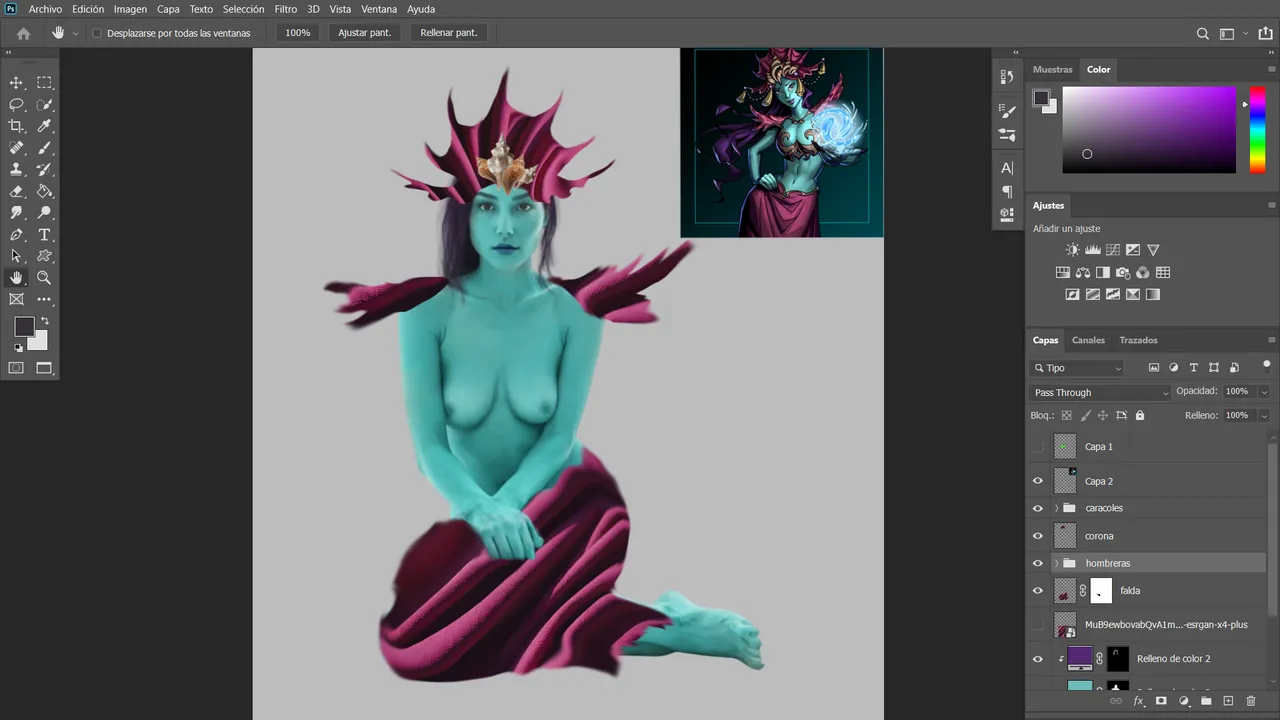
Task: Delete the selected layer
Action: [1250, 701]
